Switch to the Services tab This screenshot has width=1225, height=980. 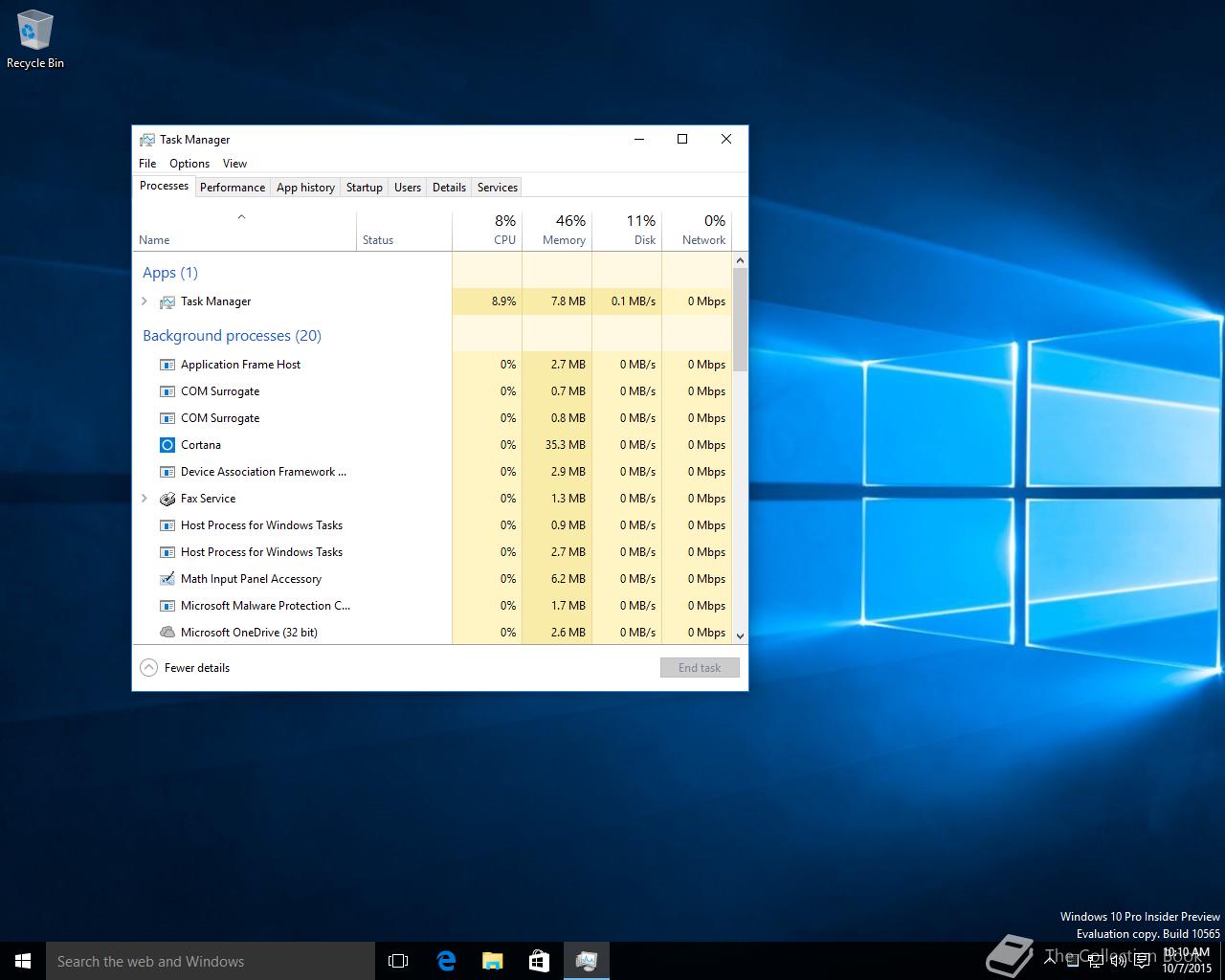point(498,188)
